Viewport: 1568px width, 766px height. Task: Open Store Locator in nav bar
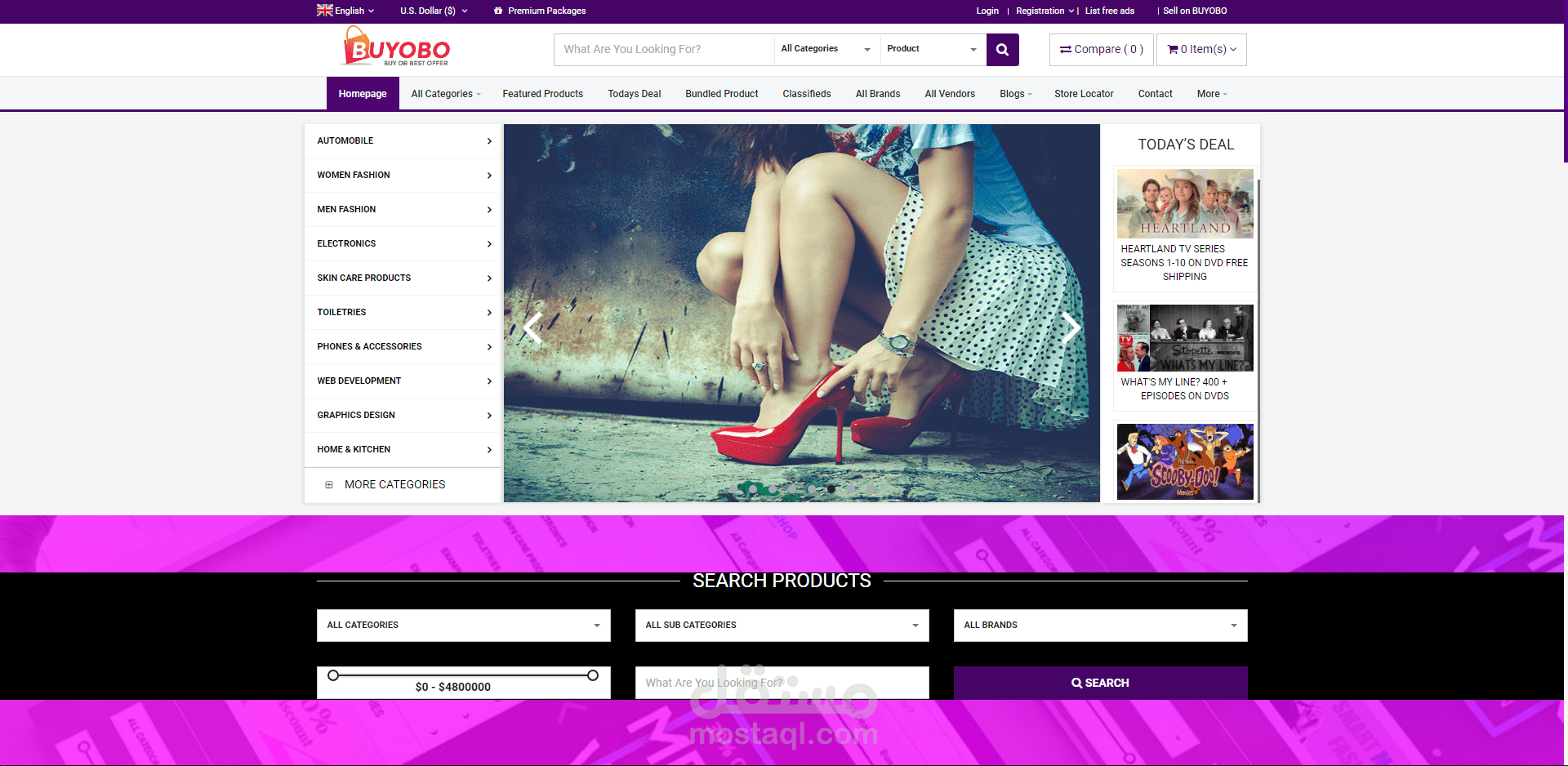click(1083, 94)
